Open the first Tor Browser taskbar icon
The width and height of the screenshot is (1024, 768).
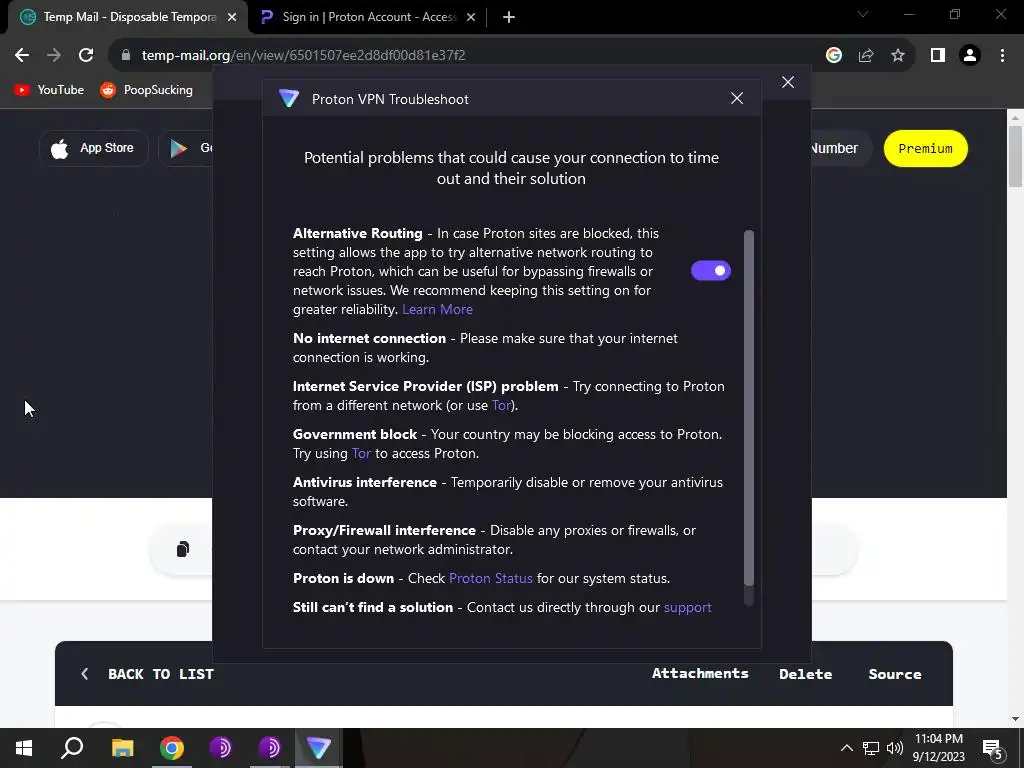pyautogui.click(x=221, y=748)
